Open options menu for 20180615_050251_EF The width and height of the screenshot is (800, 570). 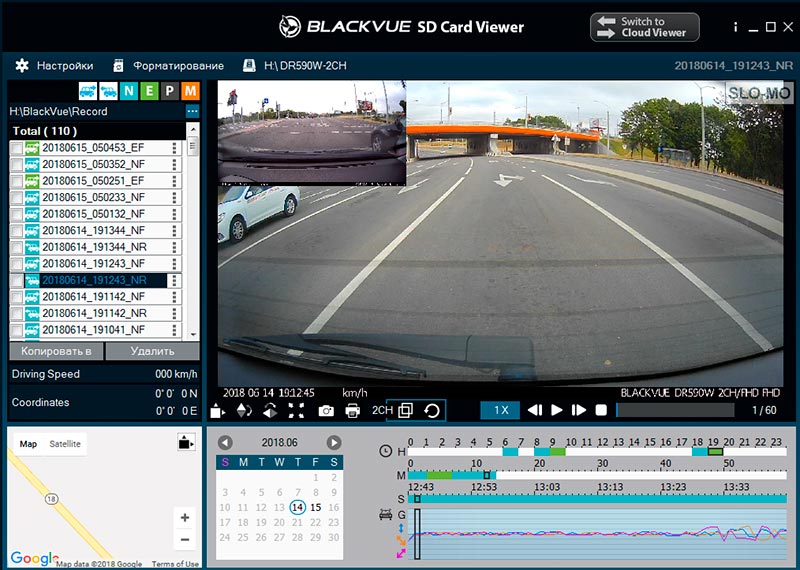point(174,181)
